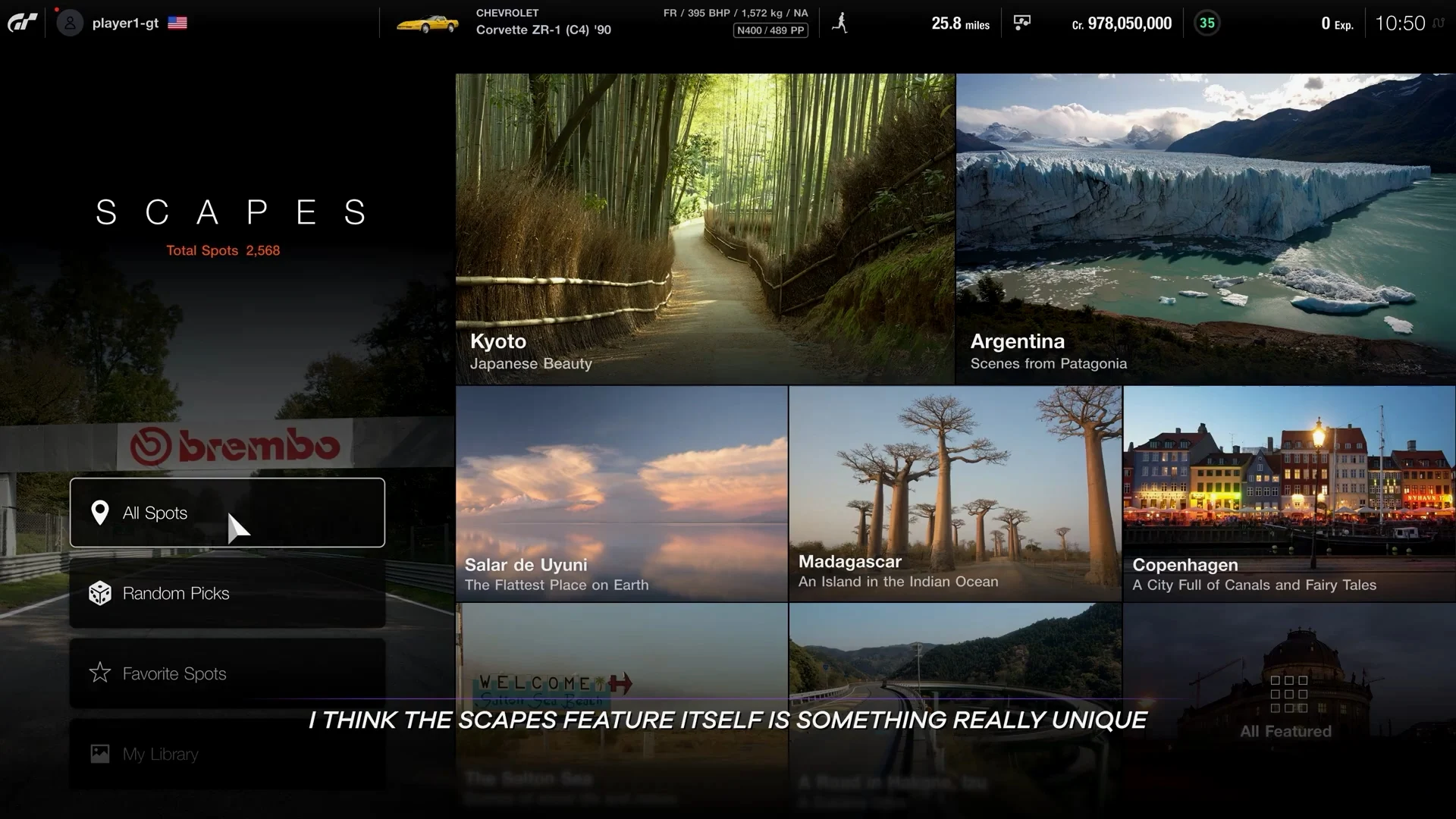Click the map pin icon in All Spots
The width and height of the screenshot is (1456, 819).
click(x=99, y=513)
